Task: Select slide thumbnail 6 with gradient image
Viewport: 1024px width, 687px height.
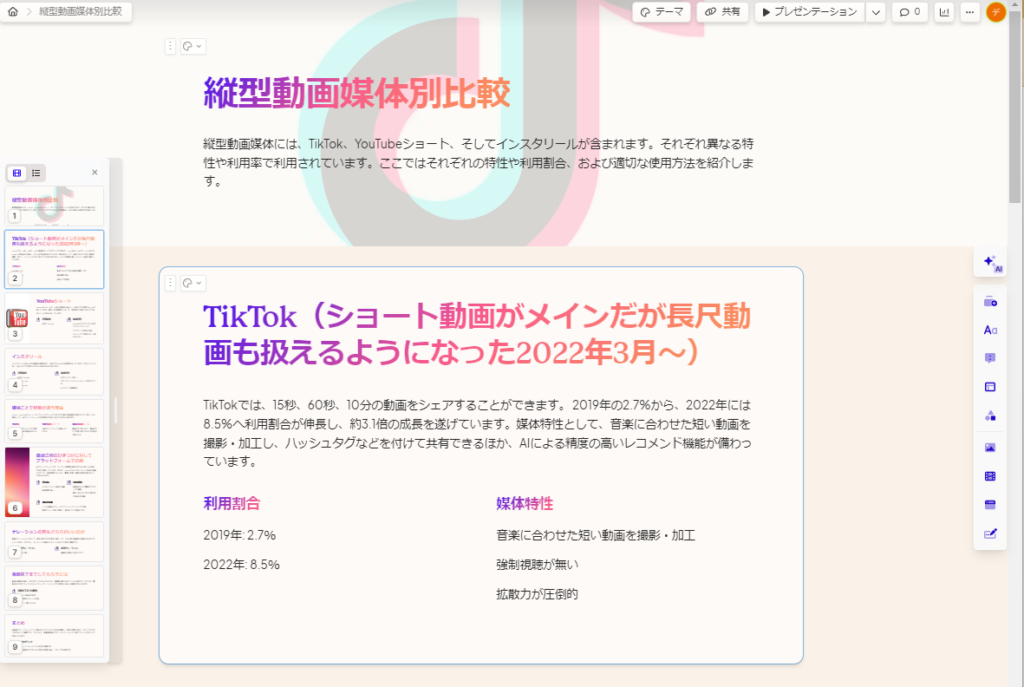Action: (x=54, y=482)
